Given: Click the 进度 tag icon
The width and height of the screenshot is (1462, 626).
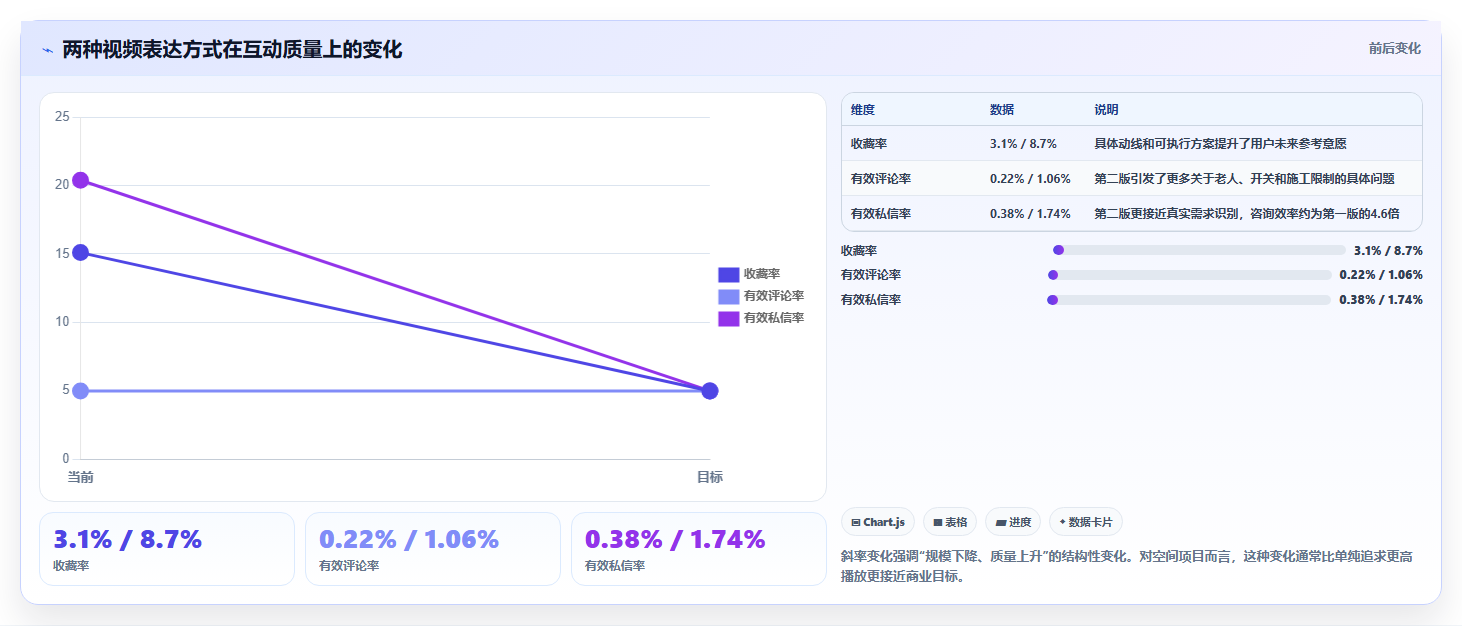Looking at the screenshot, I should pos(1000,522).
